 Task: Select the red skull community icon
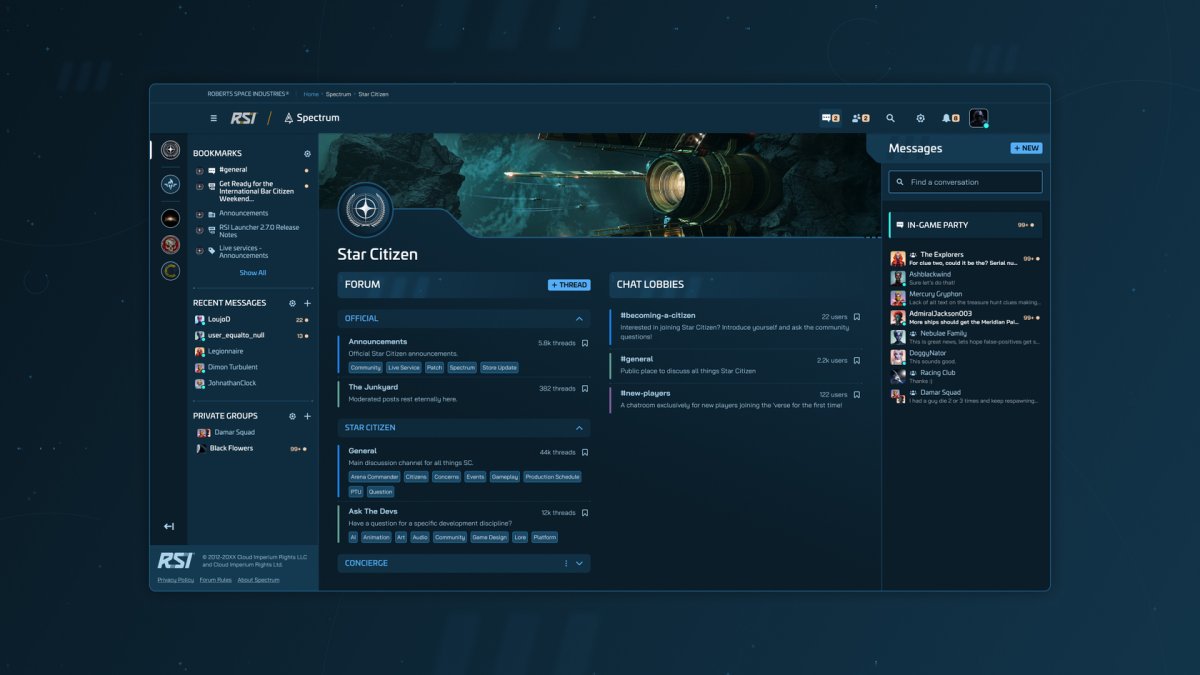click(171, 245)
